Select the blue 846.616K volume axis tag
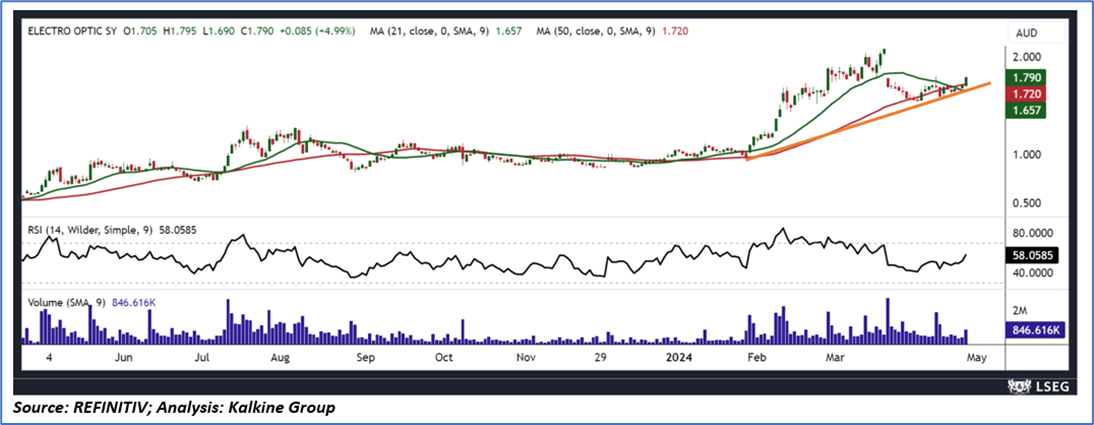1094x425 pixels. pyautogui.click(x=1034, y=331)
